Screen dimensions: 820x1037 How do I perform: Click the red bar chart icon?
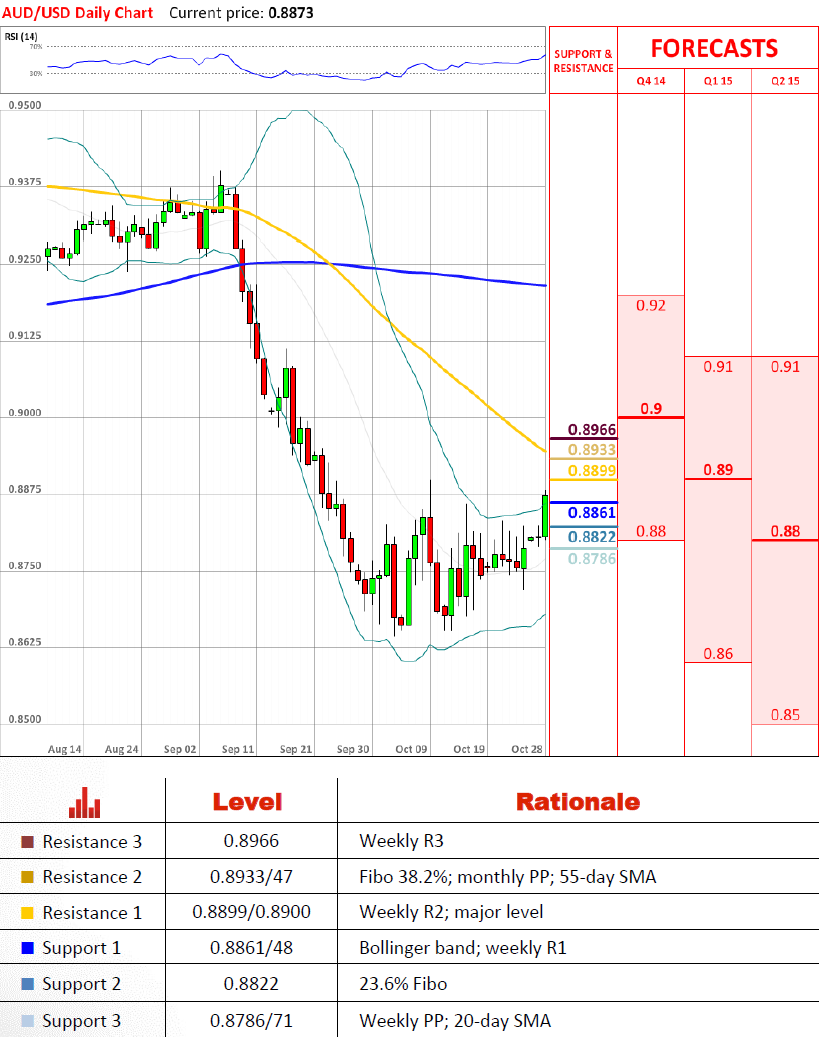pos(84,802)
